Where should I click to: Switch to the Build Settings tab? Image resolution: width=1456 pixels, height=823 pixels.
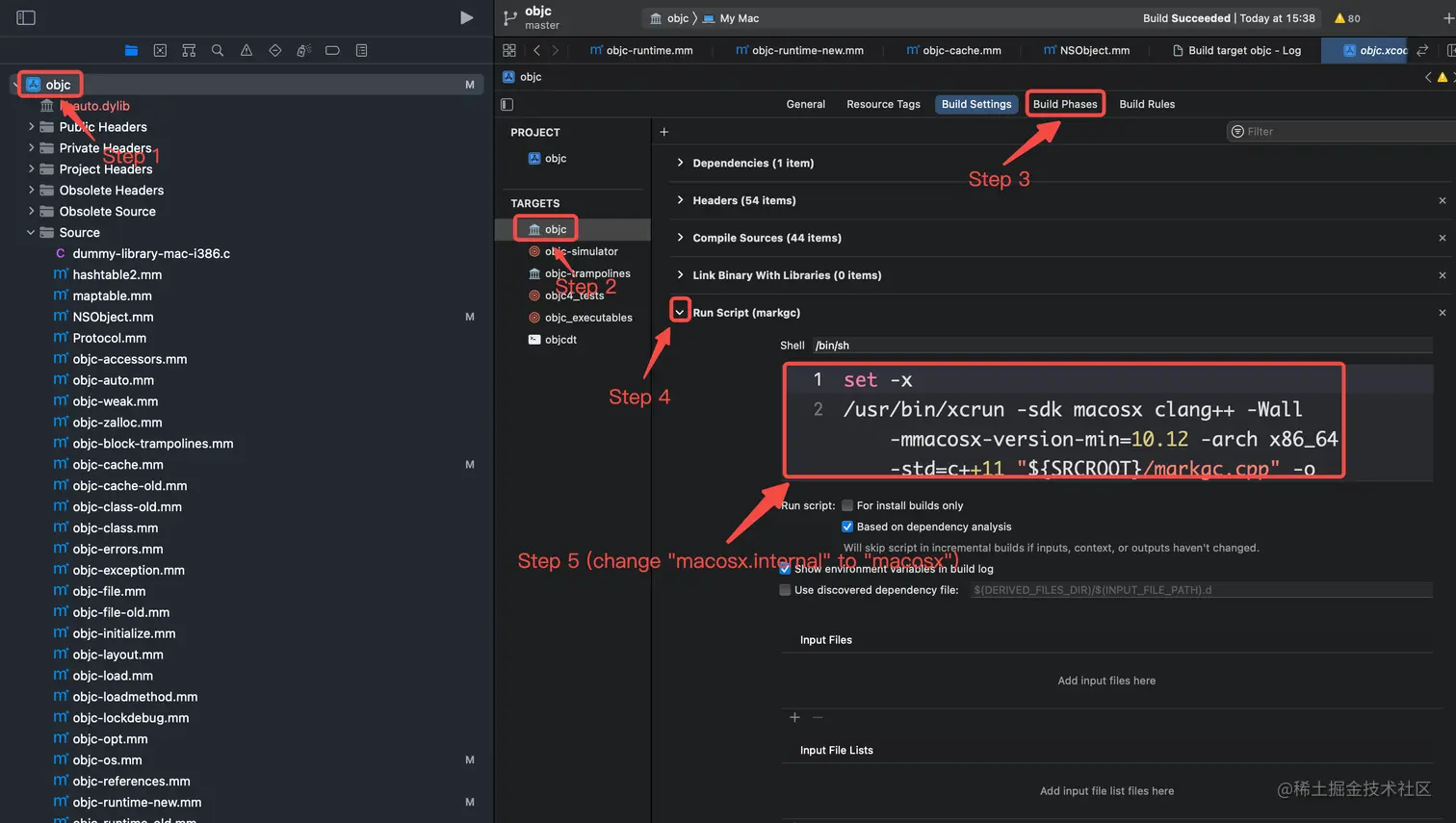coord(976,104)
